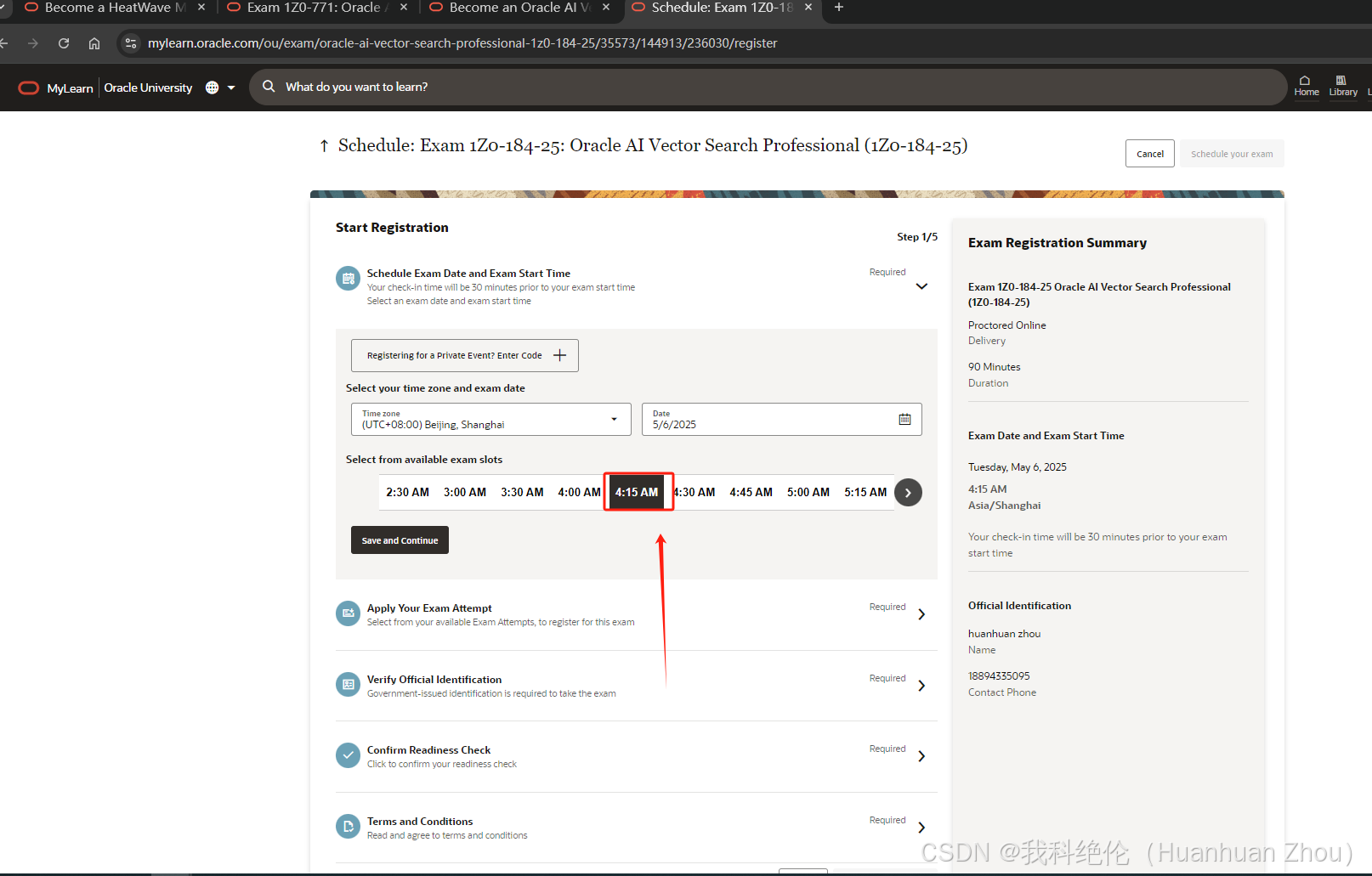Reload the page with refresh icon

(x=64, y=43)
